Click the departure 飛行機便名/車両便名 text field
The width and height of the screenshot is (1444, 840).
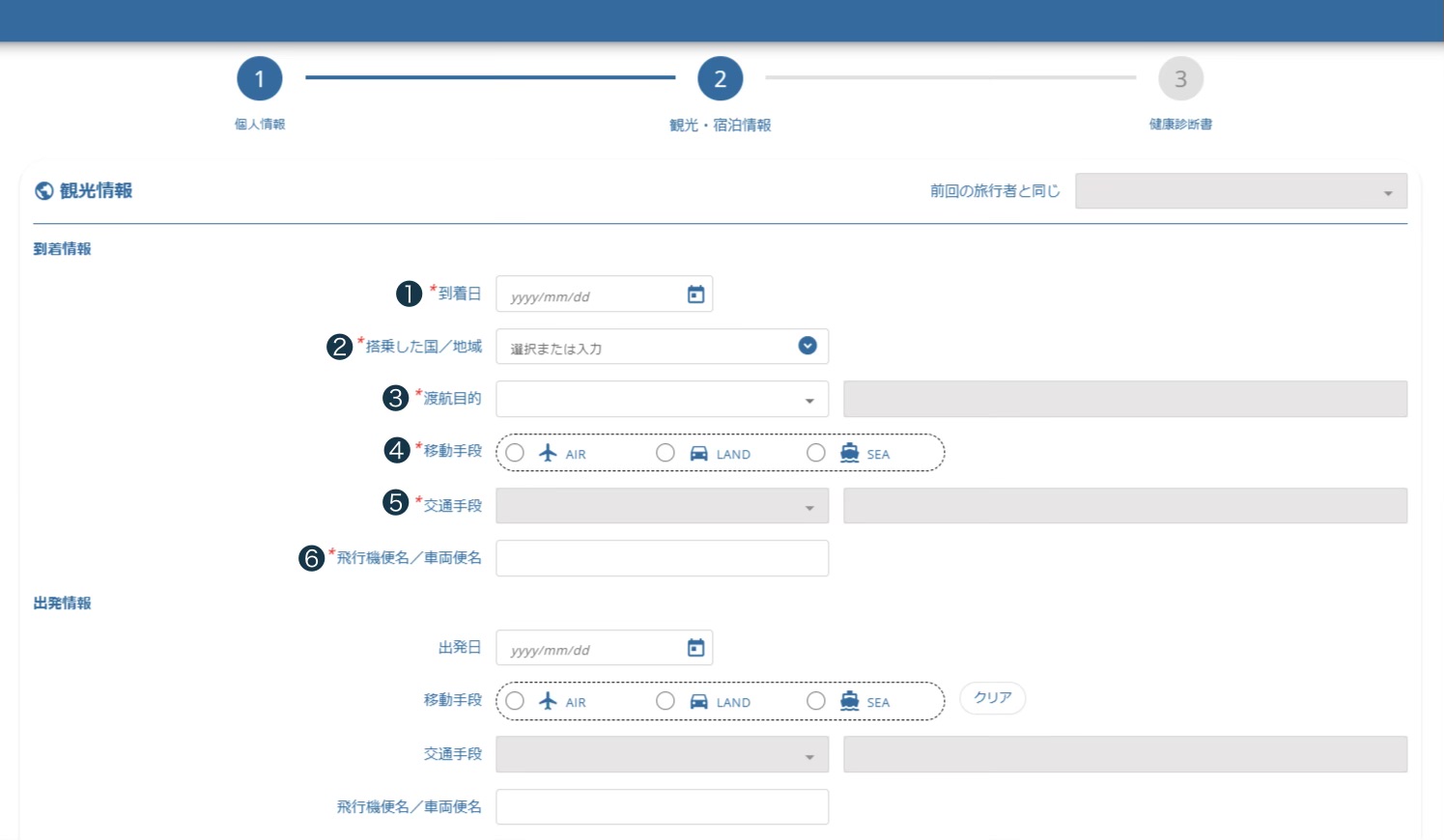[x=662, y=806]
